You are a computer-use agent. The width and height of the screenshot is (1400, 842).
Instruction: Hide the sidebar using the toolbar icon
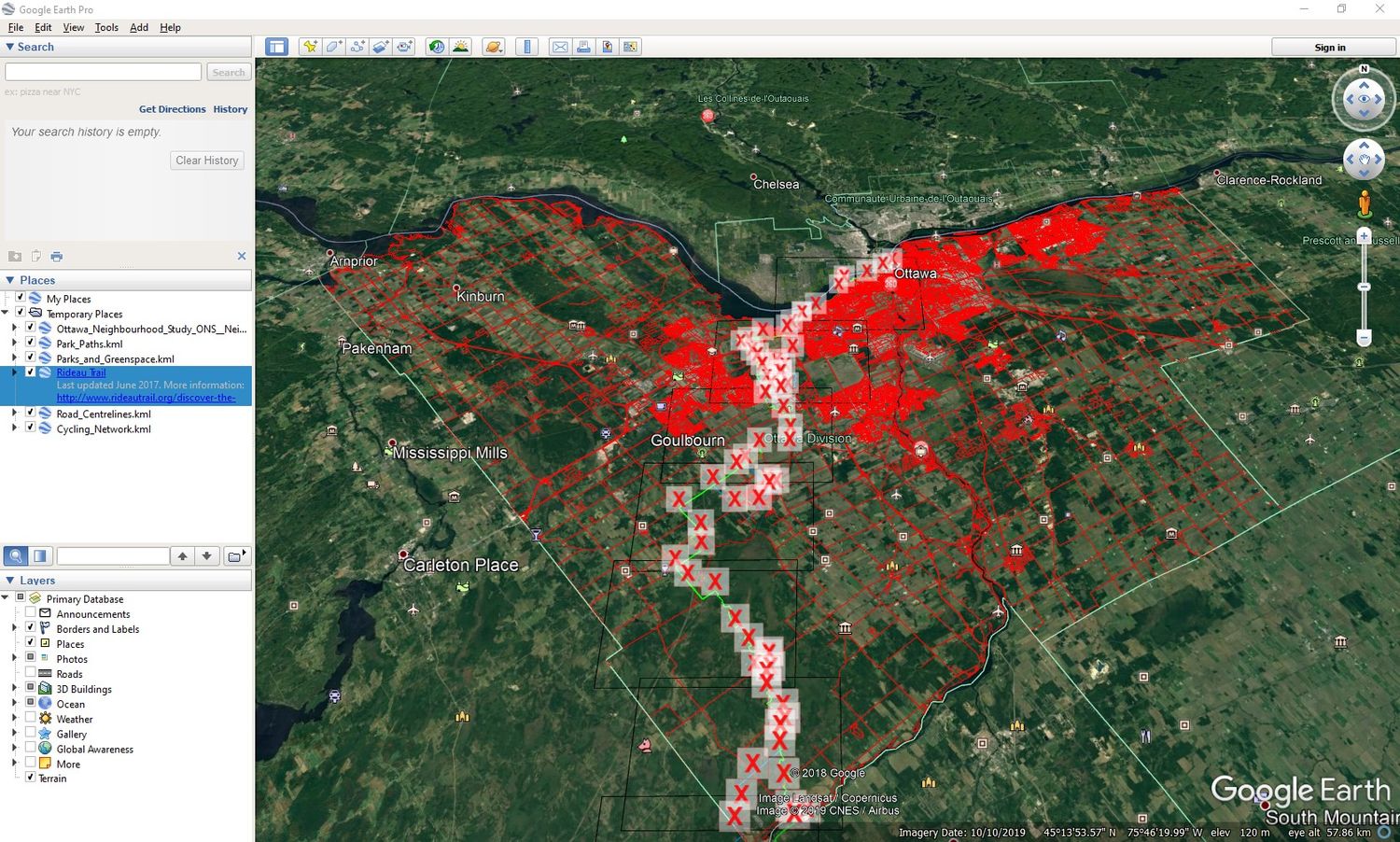277,47
